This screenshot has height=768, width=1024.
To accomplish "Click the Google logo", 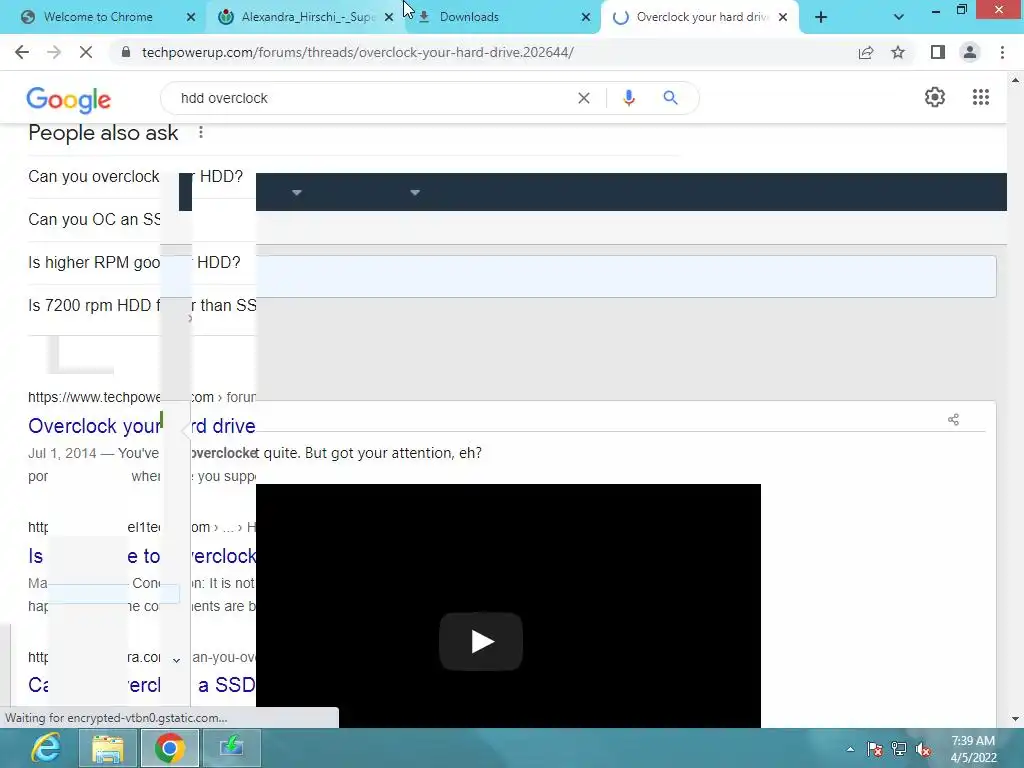I will click(x=69, y=99).
